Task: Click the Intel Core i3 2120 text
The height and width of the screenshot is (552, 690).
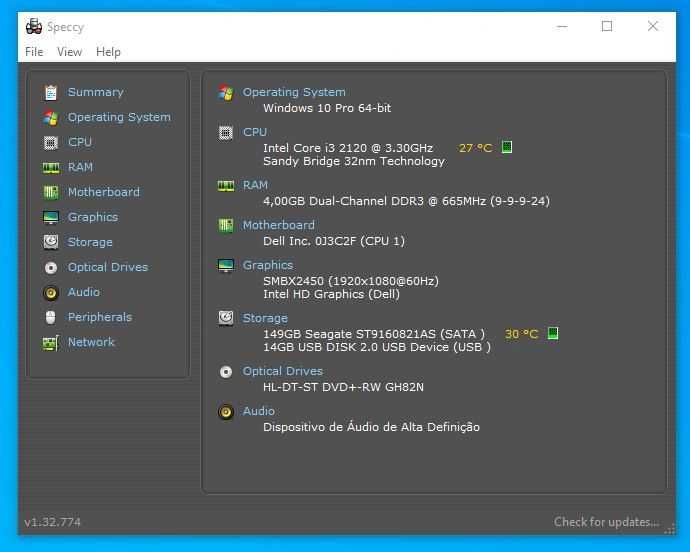Action: [x=348, y=148]
